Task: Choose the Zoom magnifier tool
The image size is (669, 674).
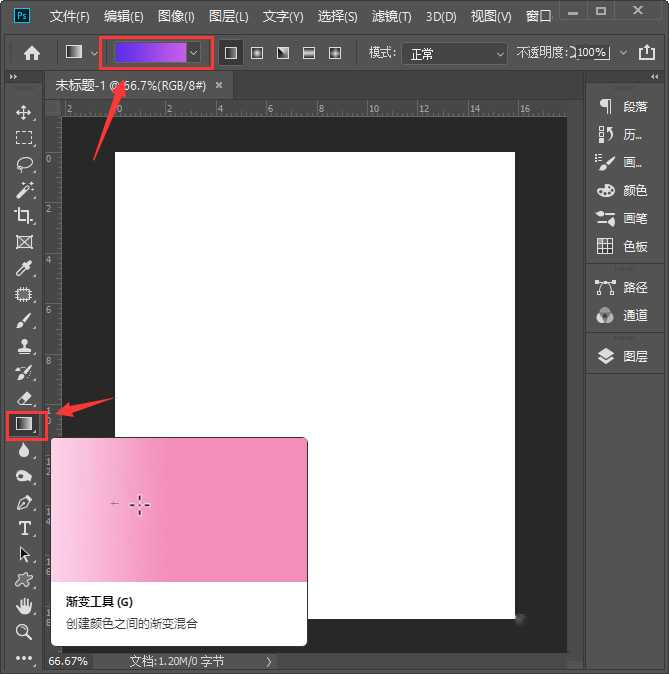Action: (x=24, y=632)
